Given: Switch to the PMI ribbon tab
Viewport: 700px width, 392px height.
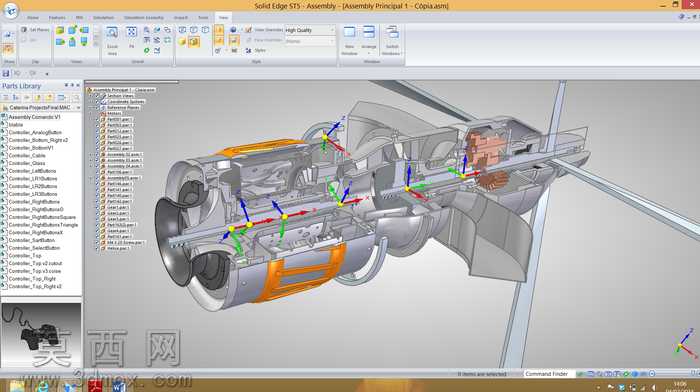Looking at the screenshot, I should 79,17.
